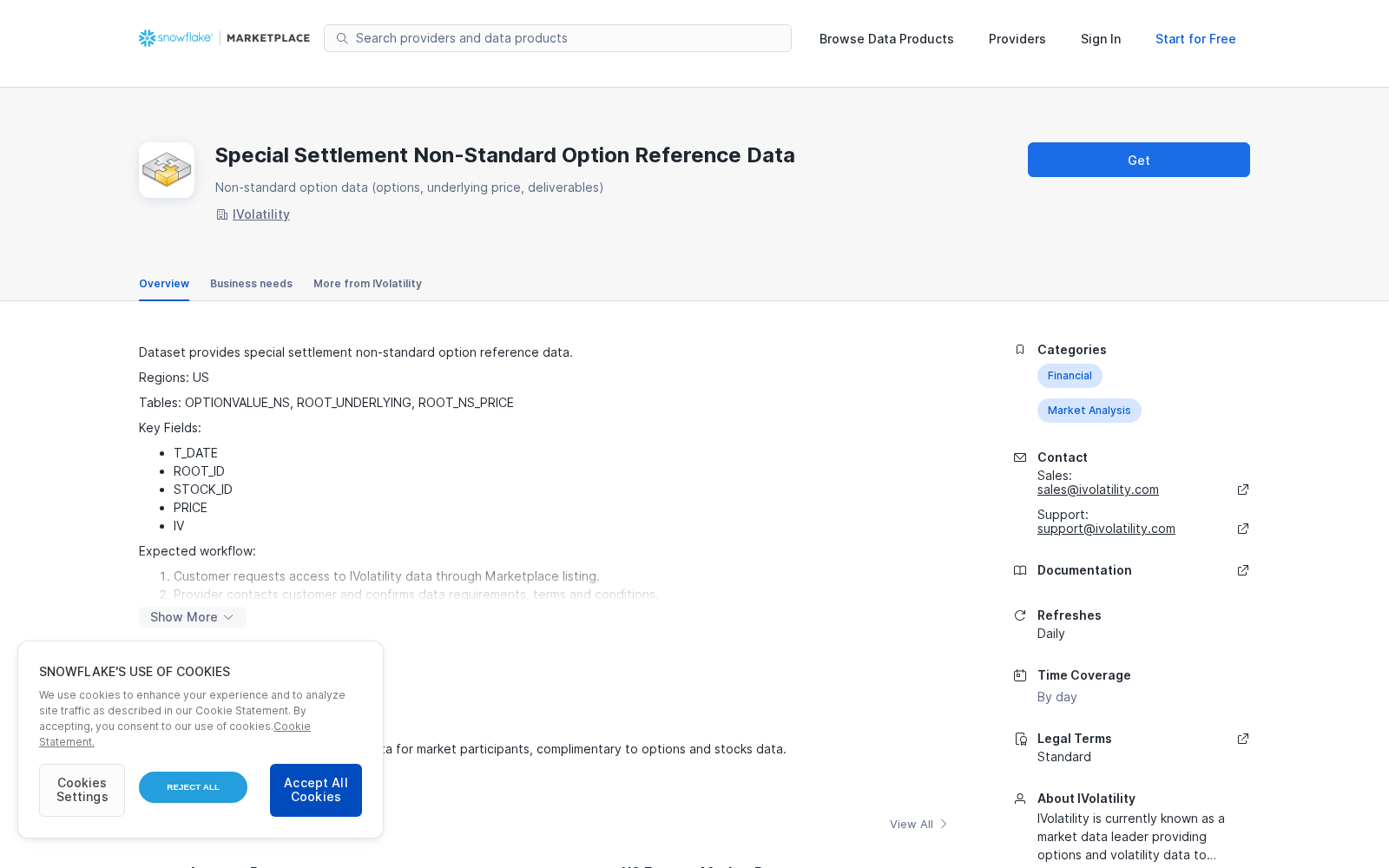Open Browse Data Products menu
1389x868 pixels.
(x=886, y=39)
